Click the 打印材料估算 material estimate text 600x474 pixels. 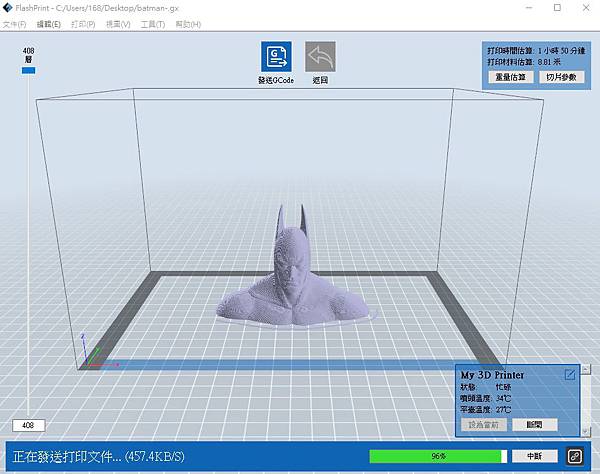coord(524,62)
